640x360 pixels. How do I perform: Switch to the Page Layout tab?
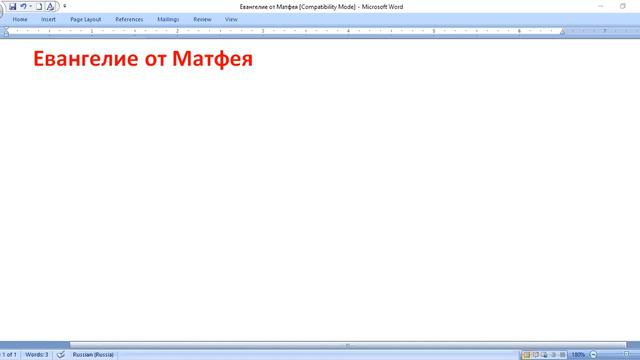coord(86,19)
